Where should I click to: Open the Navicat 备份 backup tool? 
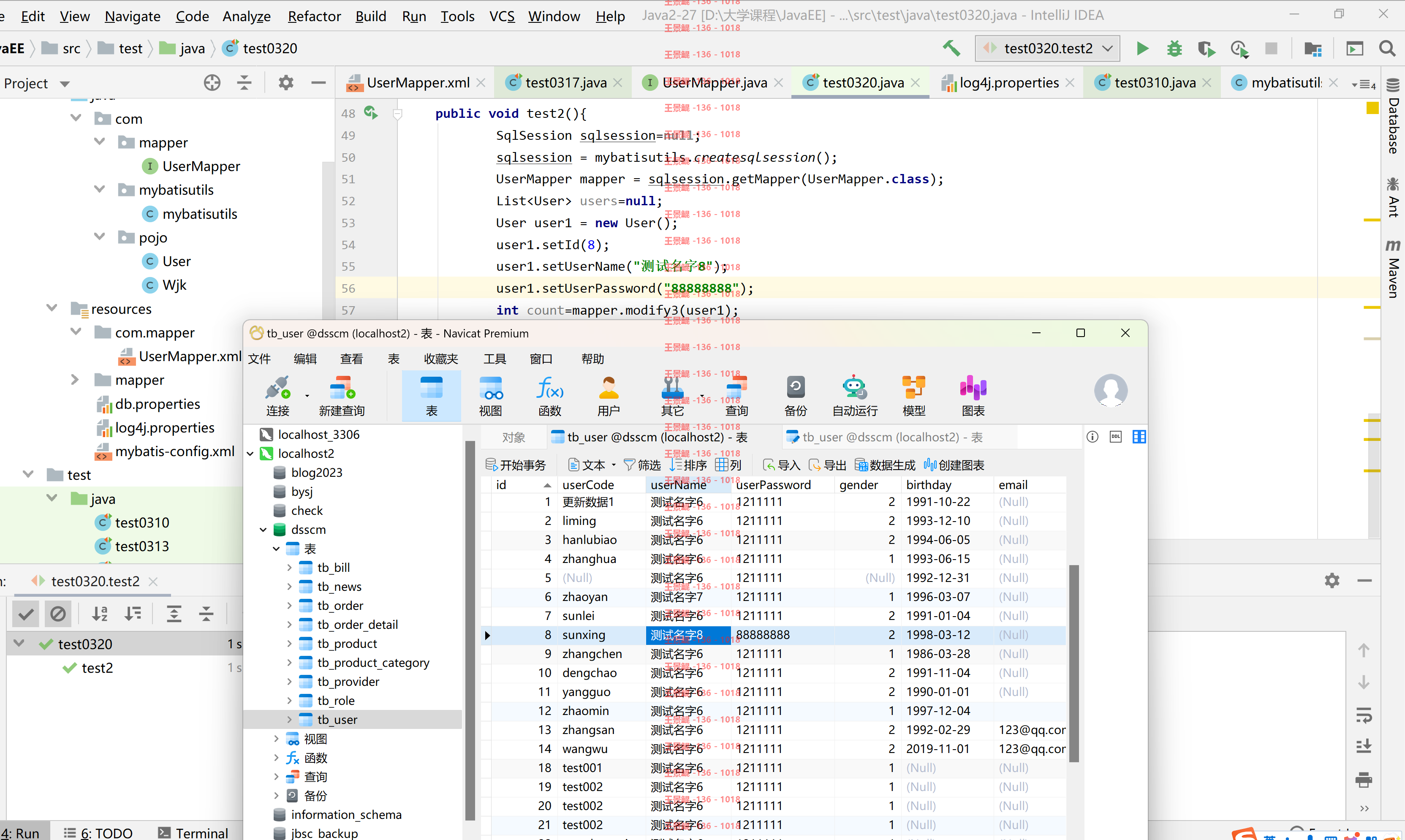click(796, 396)
